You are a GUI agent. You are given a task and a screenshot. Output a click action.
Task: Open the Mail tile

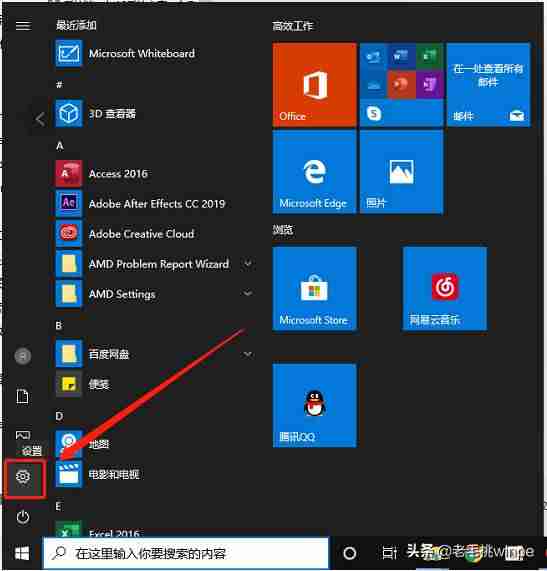[488, 84]
